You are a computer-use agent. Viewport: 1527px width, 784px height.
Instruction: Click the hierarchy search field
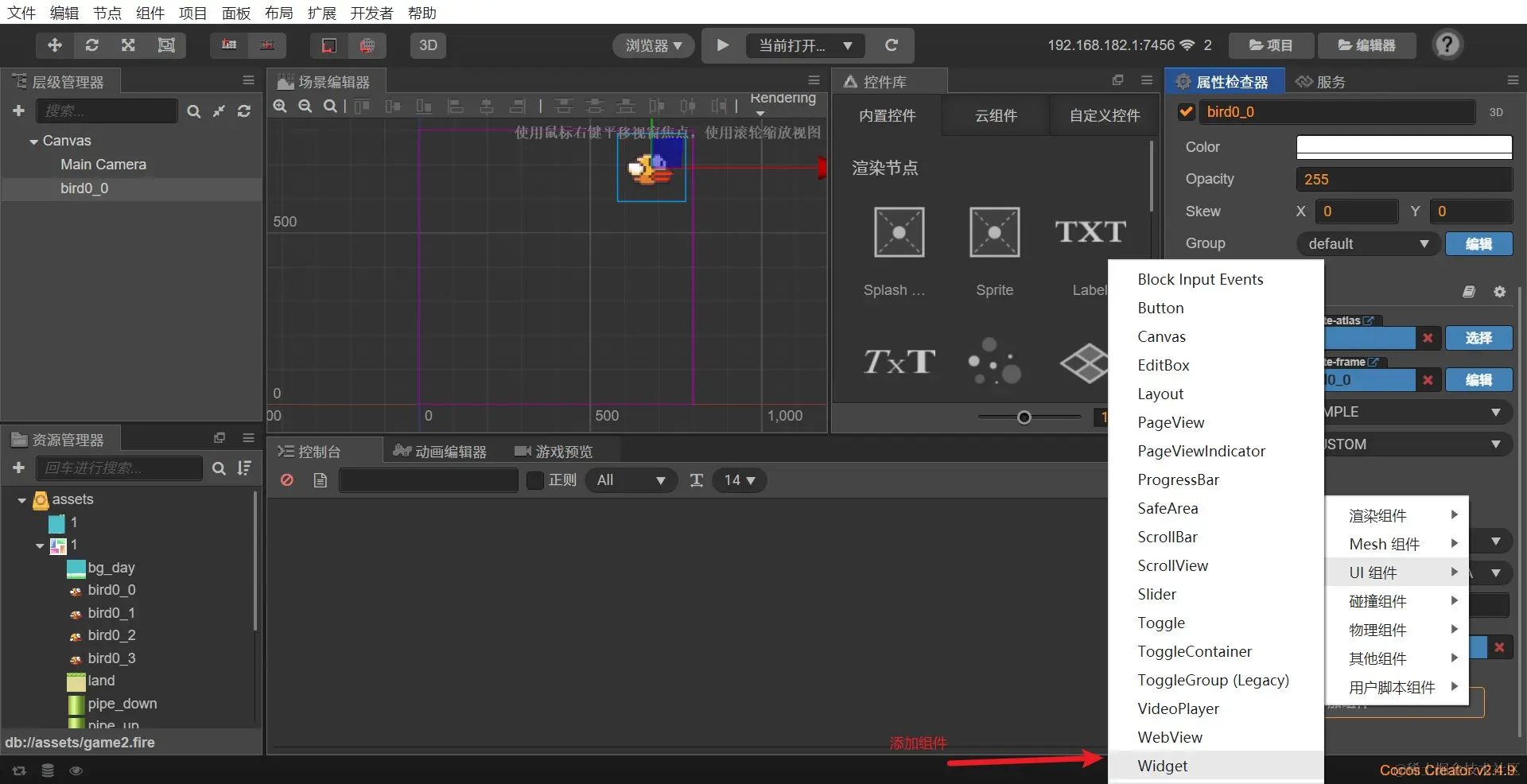(107, 111)
